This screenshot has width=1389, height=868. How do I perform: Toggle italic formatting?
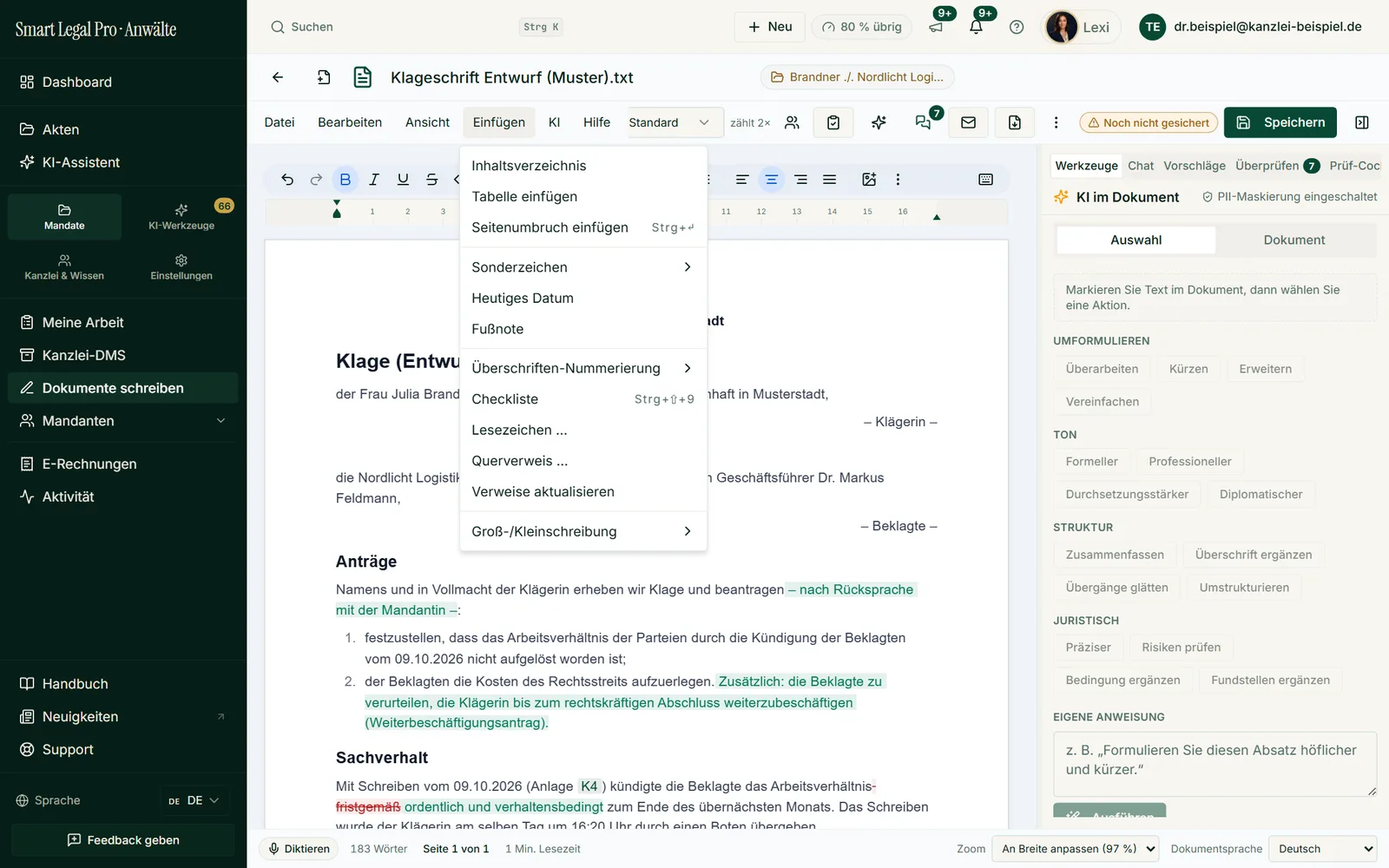(x=374, y=180)
